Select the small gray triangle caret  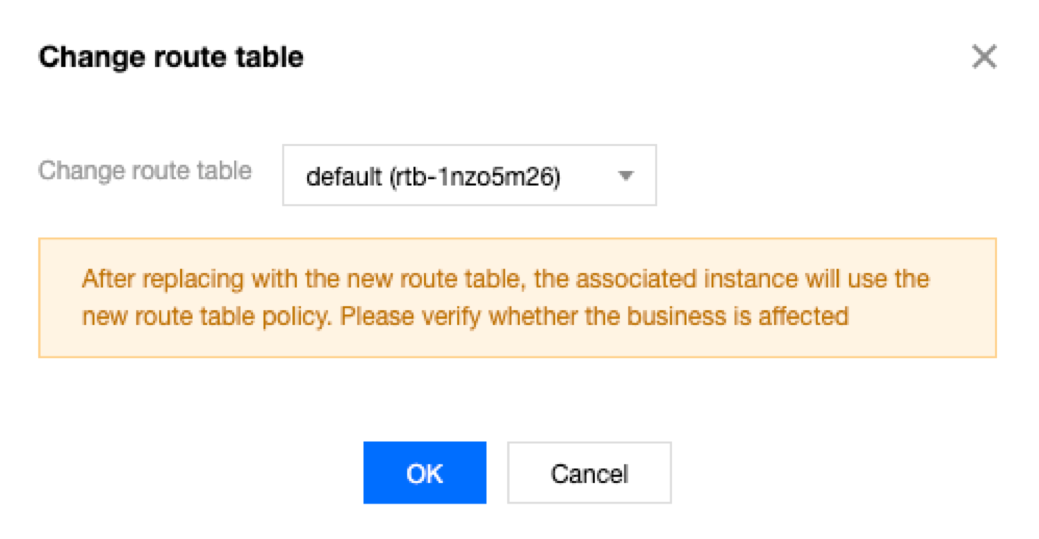click(x=626, y=176)
